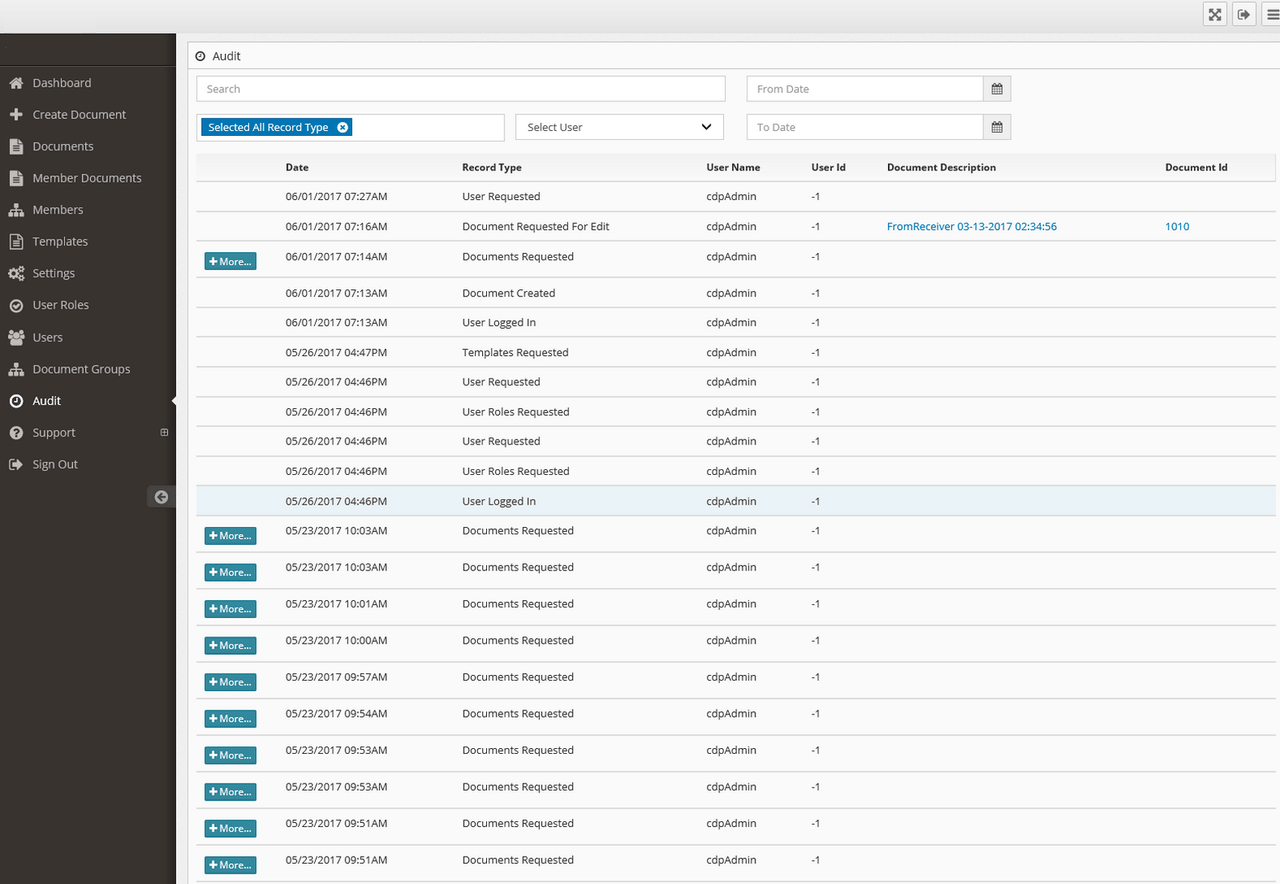The width and height of the screenshot is (1280, 884).
Task: Click the User Name column header
Action: point(733,168)
